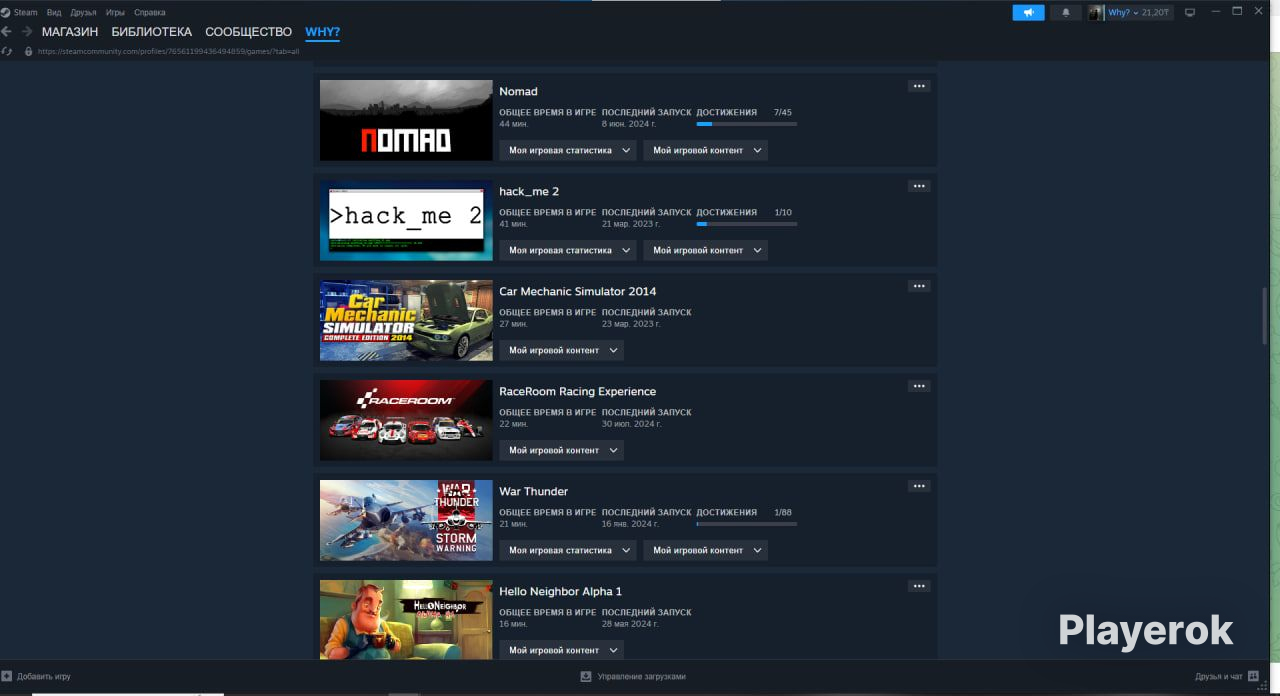Switch to Big Picture mode via monitor icon
This screenshot has height=696, width=1280.
click(1190, 13)
